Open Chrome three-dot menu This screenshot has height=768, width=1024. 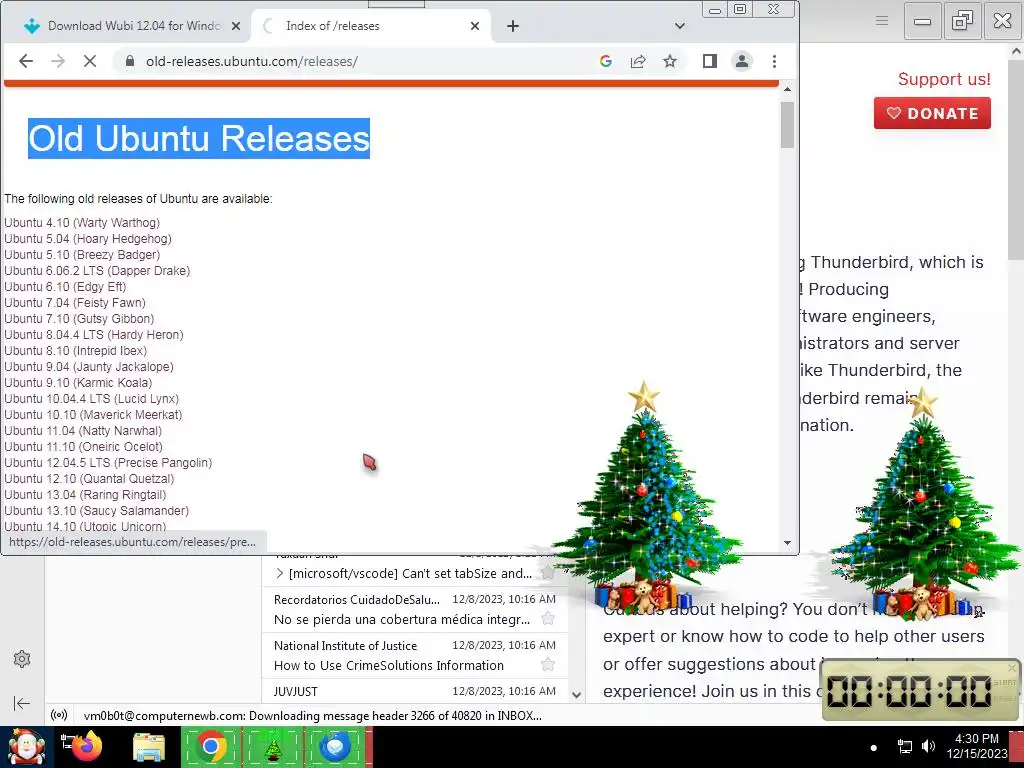coord(775,61)
